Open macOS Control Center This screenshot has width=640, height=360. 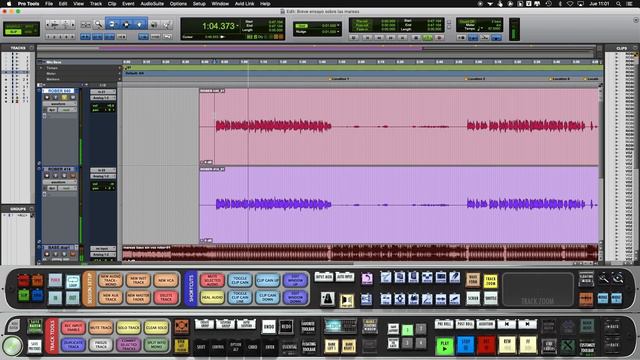[629, 4]
